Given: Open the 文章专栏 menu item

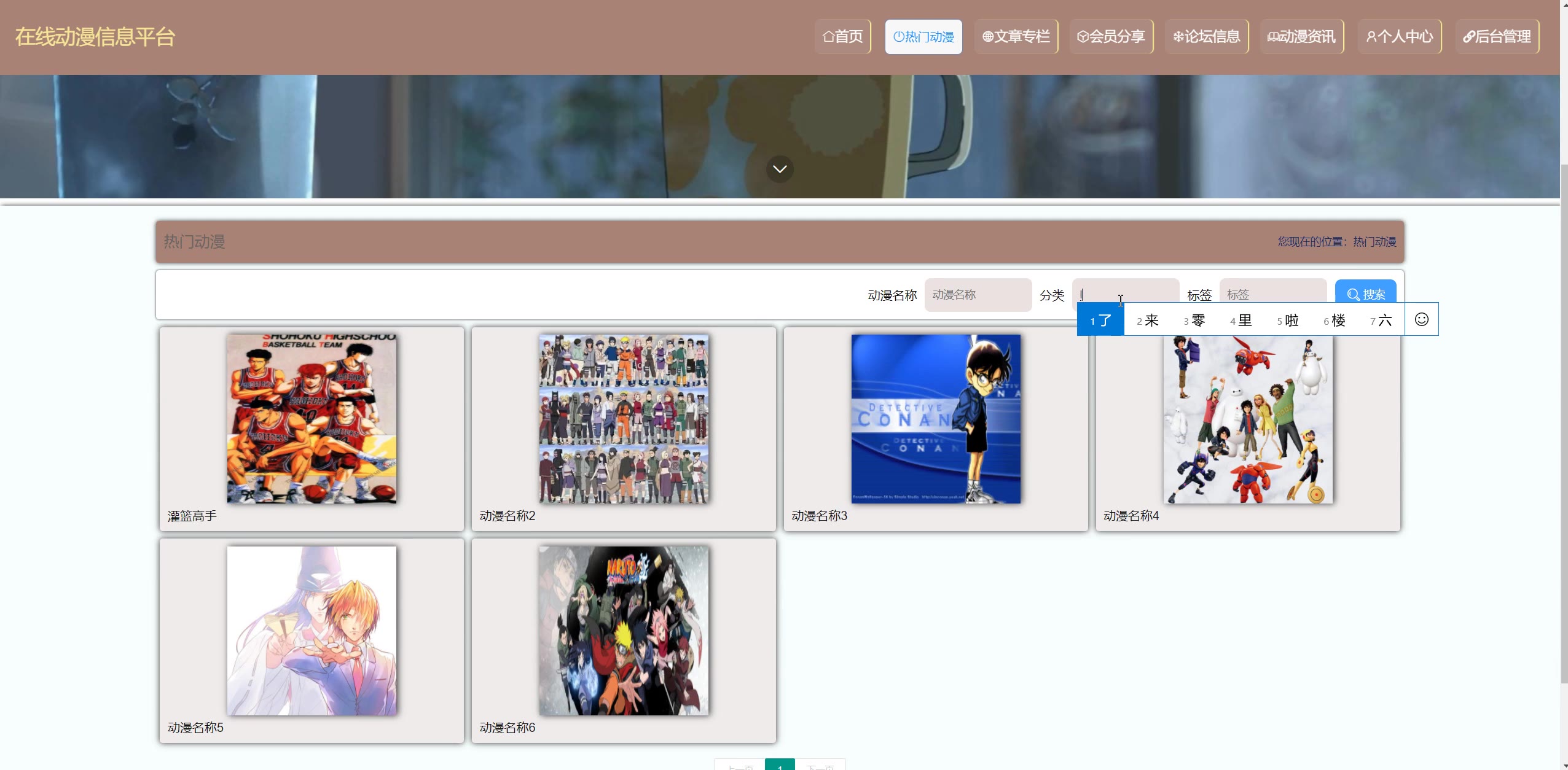Looking at the screenshot, I should pyautogui.click(x=1016, y=37).
